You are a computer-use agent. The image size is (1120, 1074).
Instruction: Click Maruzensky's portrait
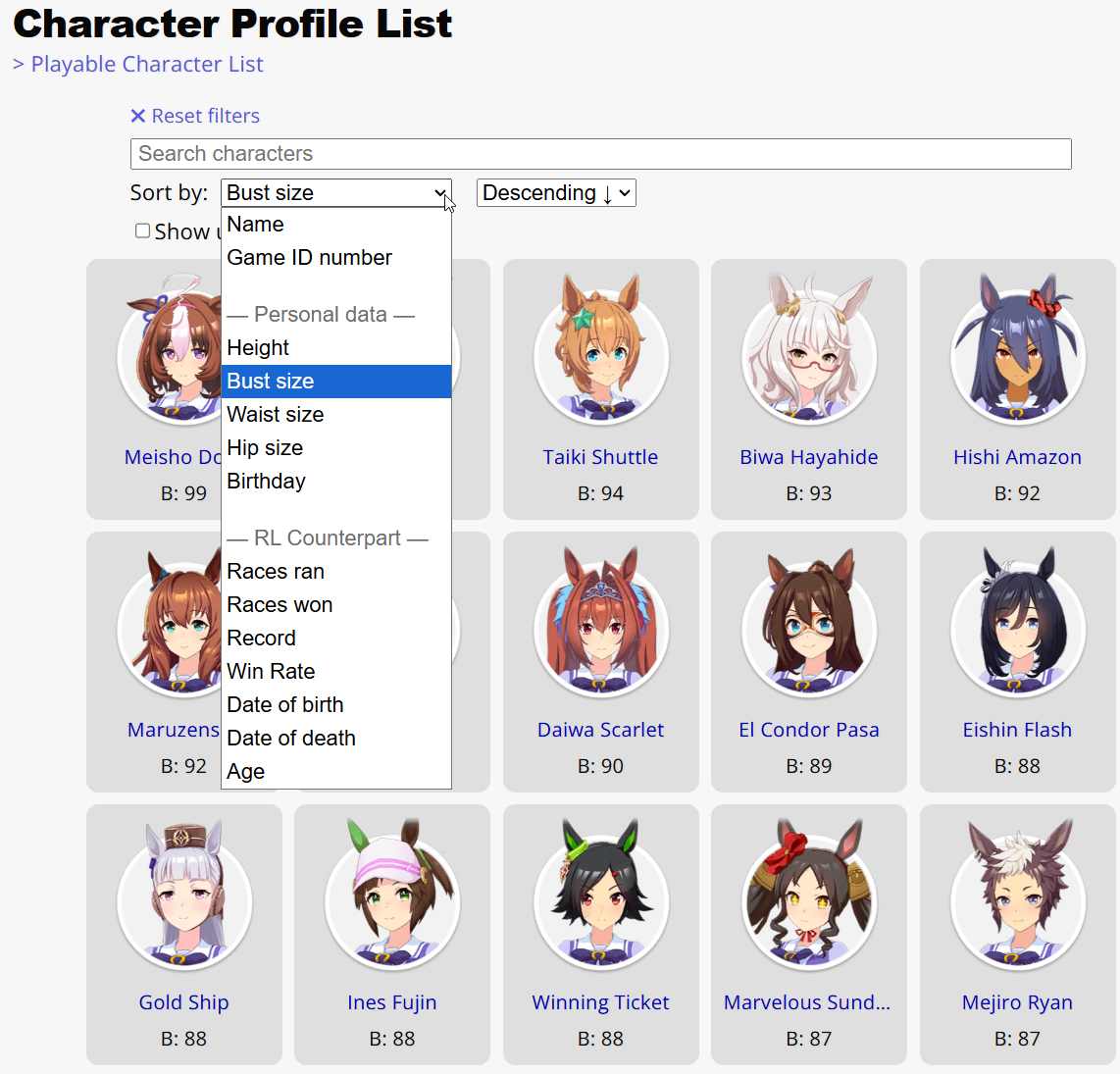tap(170, 623)
